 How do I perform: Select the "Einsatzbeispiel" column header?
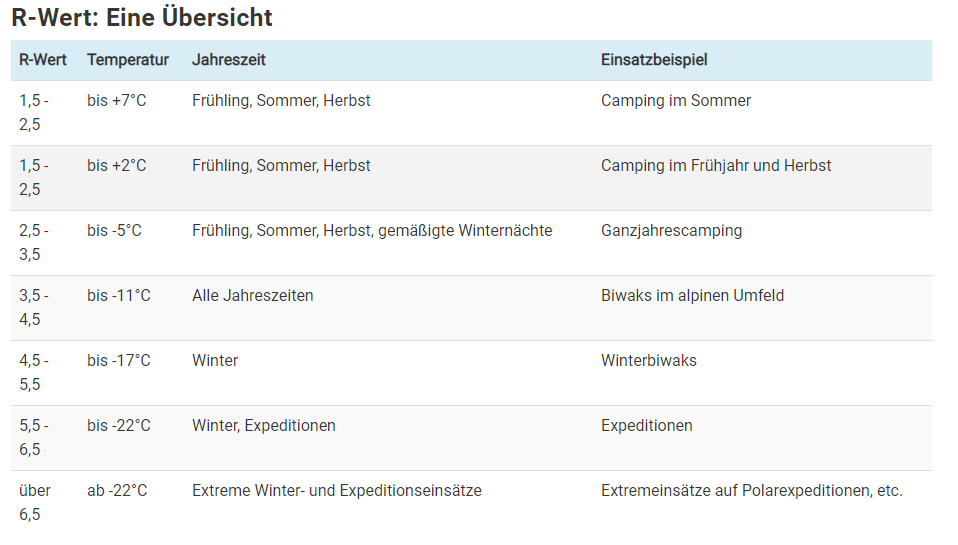[654, 60]
